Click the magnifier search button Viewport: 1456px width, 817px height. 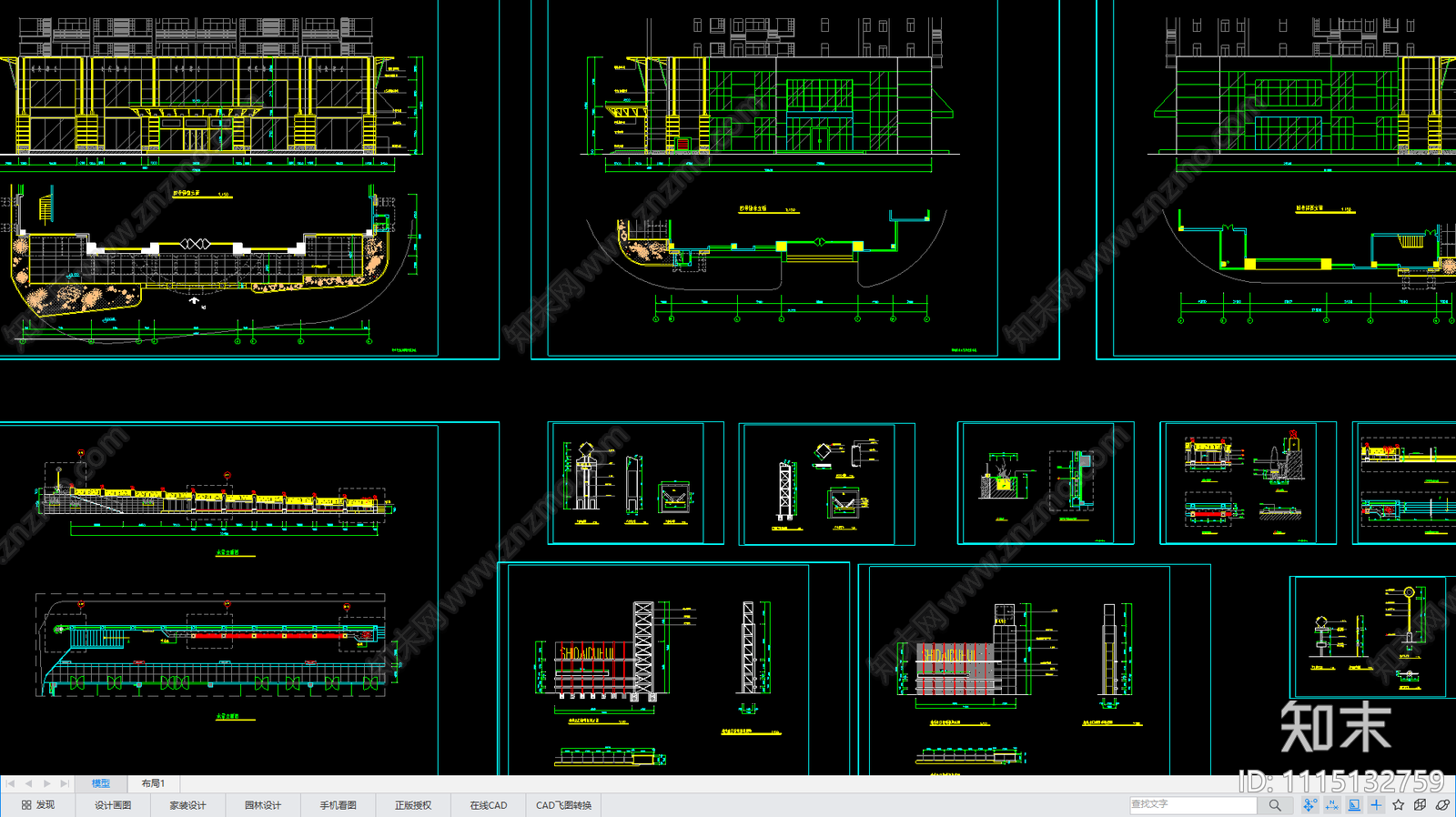(1275, 805)
